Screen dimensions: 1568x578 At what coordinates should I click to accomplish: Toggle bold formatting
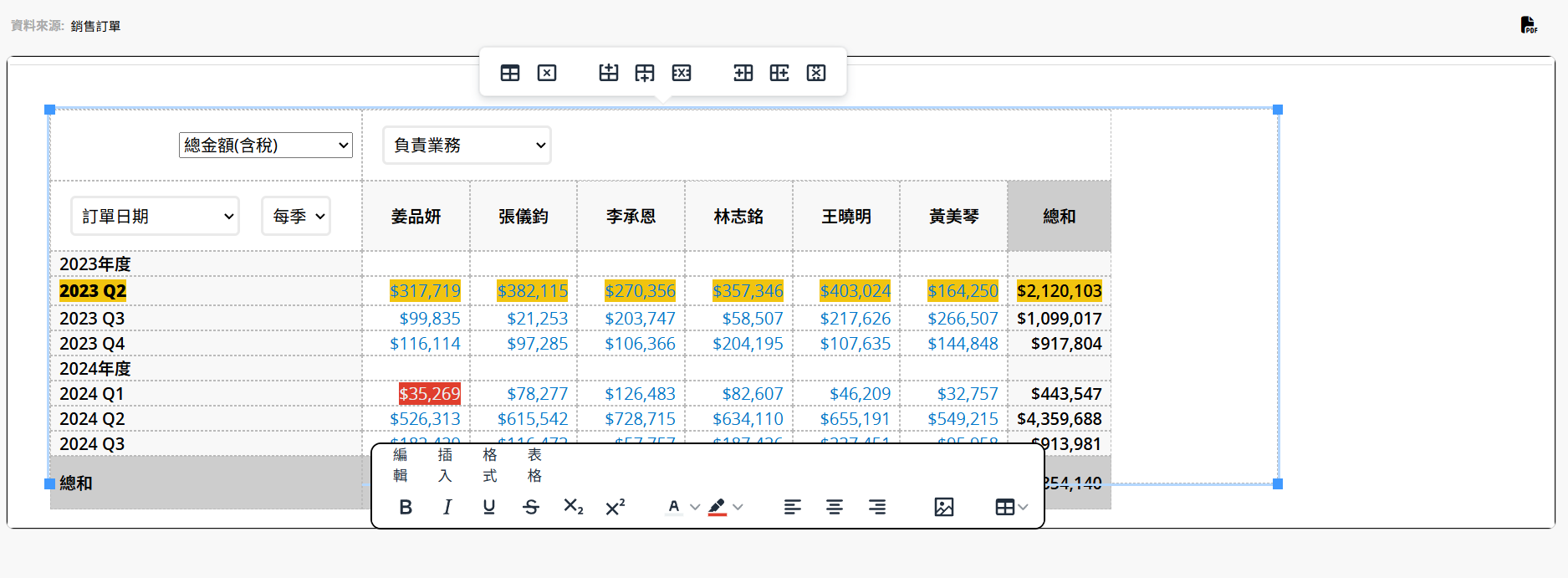[406, 507]
